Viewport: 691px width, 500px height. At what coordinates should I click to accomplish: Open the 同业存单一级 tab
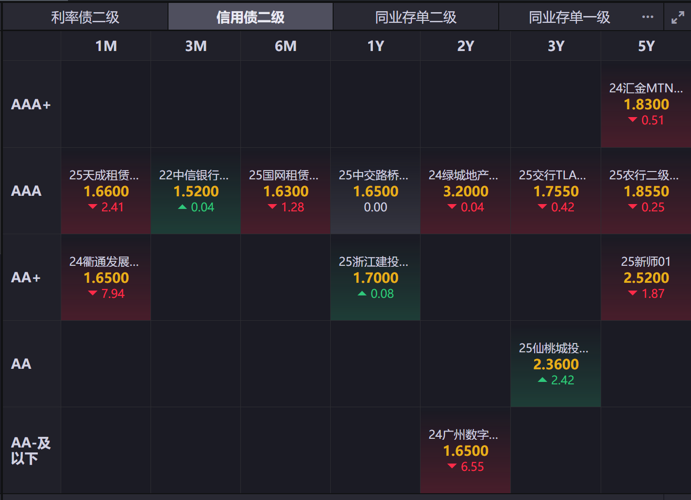(x=569, y=17)
